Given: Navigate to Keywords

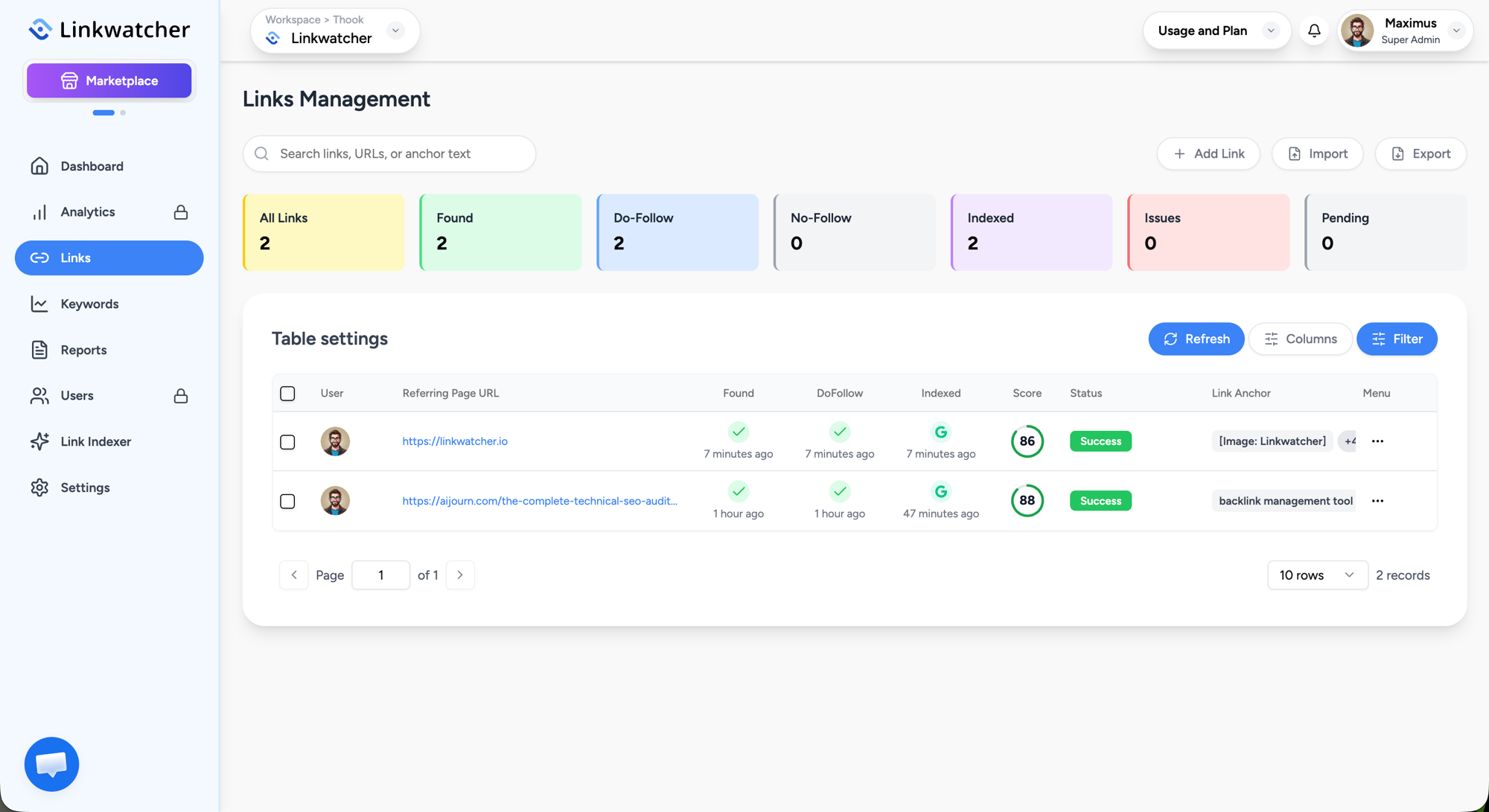Looking at the screenshot, I should point(109,304).
